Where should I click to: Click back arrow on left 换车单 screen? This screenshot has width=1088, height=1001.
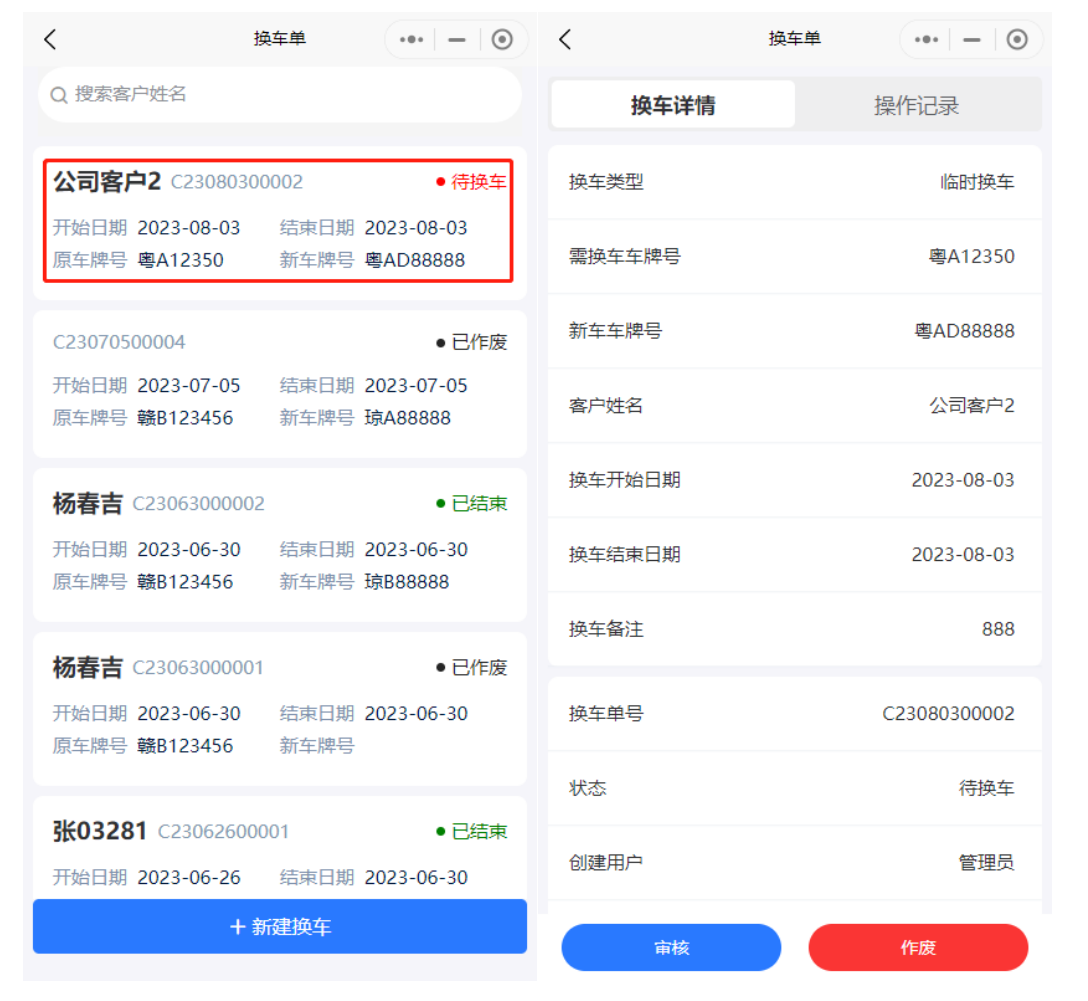click(50, 39)
